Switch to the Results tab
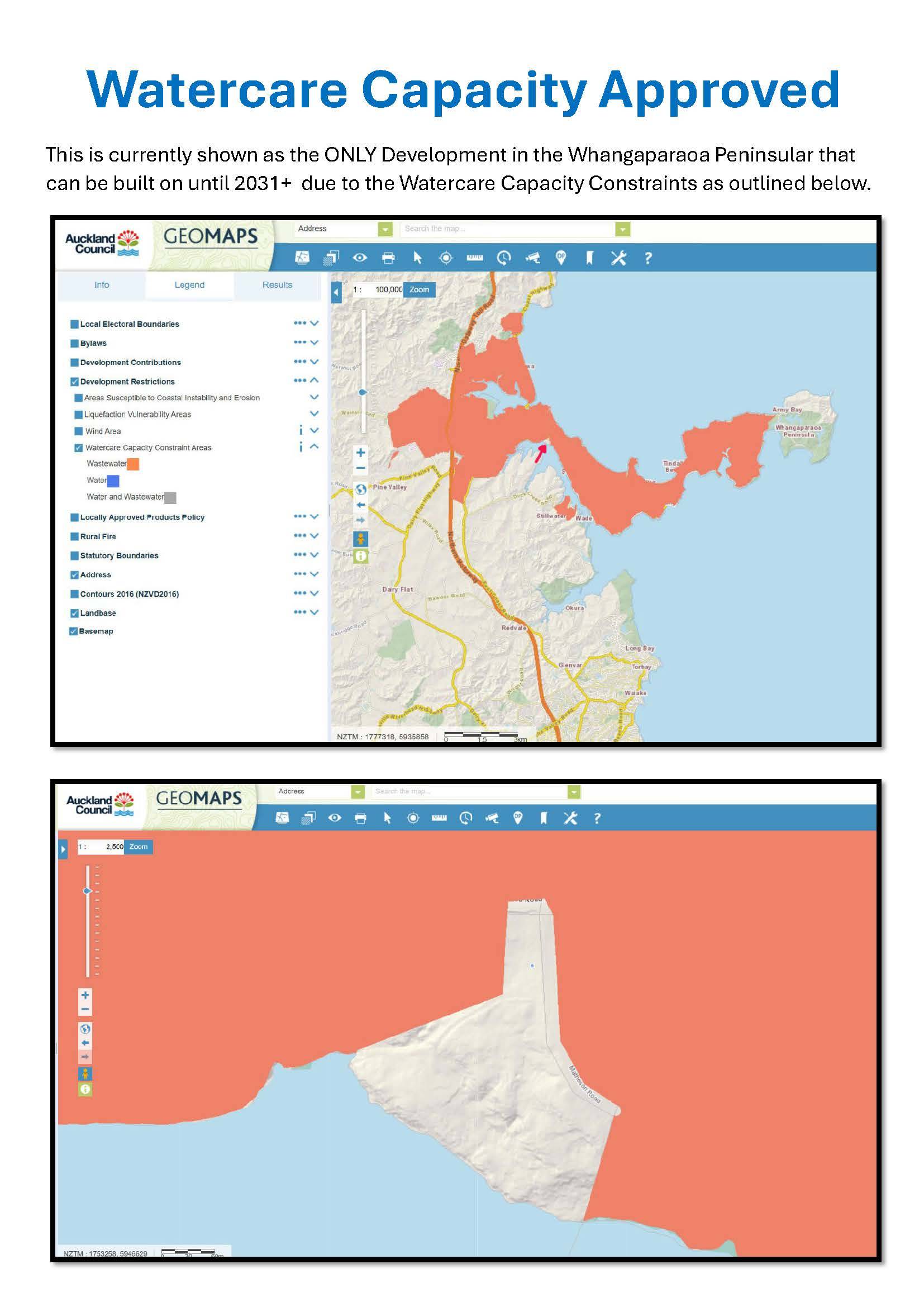924x1307 pixels. coord(277,284)
